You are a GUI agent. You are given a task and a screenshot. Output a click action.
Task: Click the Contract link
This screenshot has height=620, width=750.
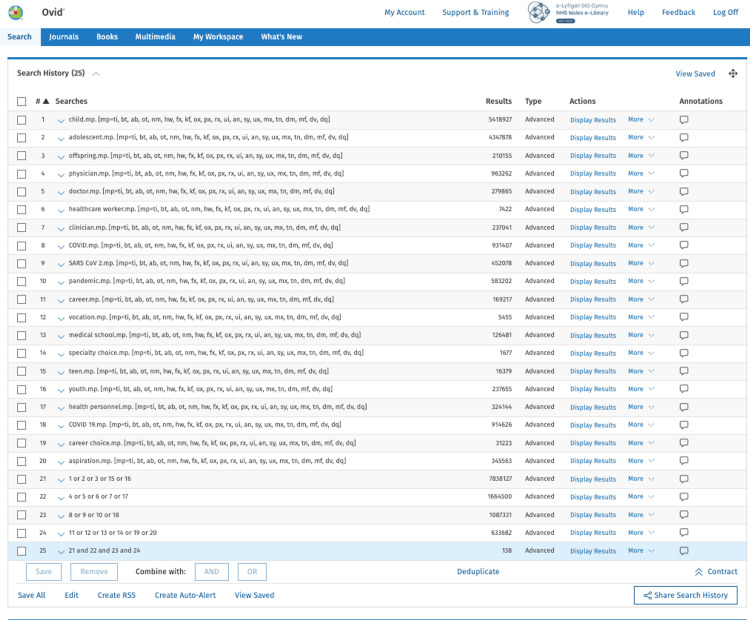point(716,572)
